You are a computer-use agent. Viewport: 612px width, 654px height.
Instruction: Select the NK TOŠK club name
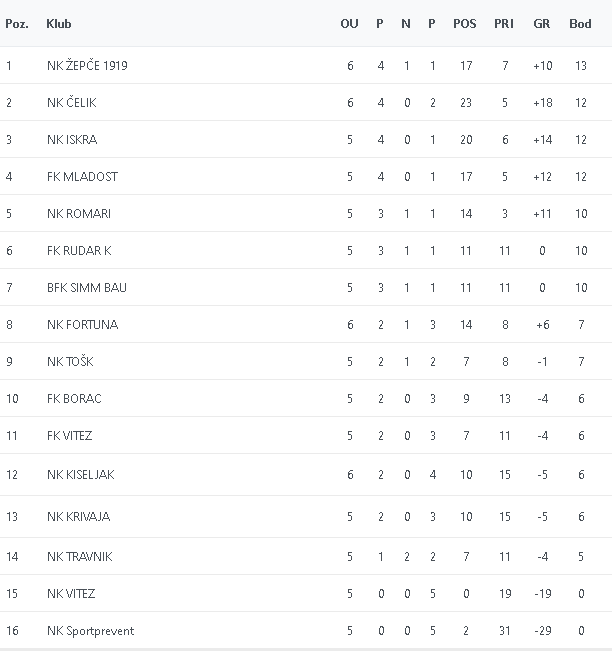(x=70, y=362)
